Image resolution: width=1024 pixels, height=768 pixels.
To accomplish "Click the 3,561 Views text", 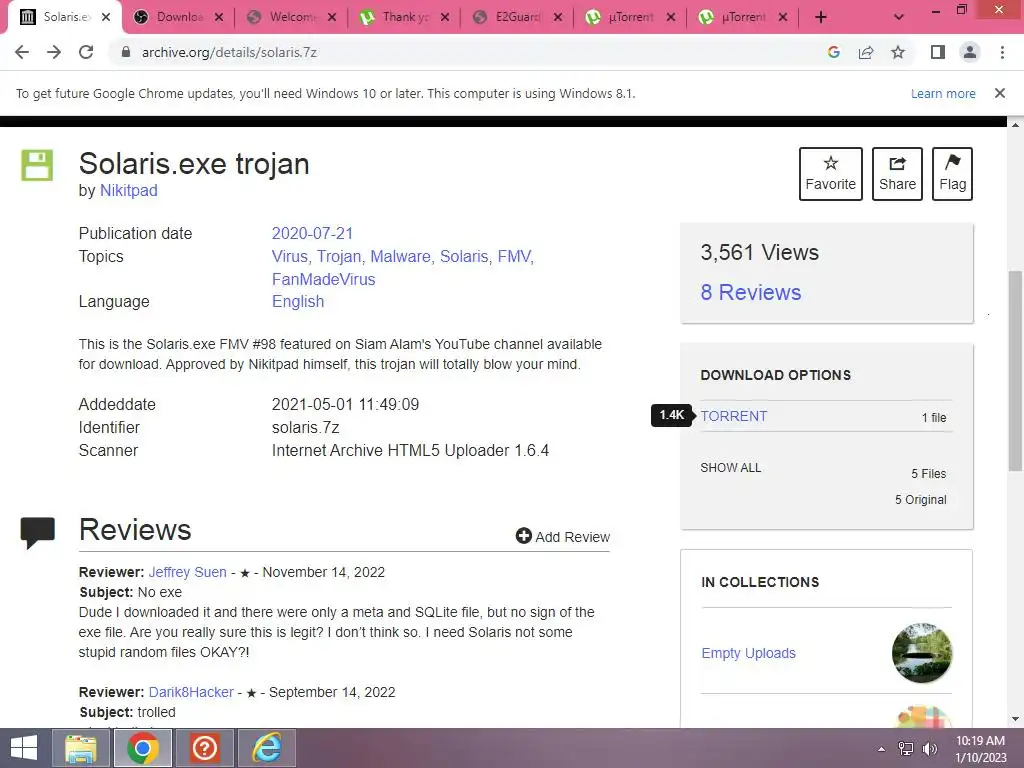I will (759, 252).
